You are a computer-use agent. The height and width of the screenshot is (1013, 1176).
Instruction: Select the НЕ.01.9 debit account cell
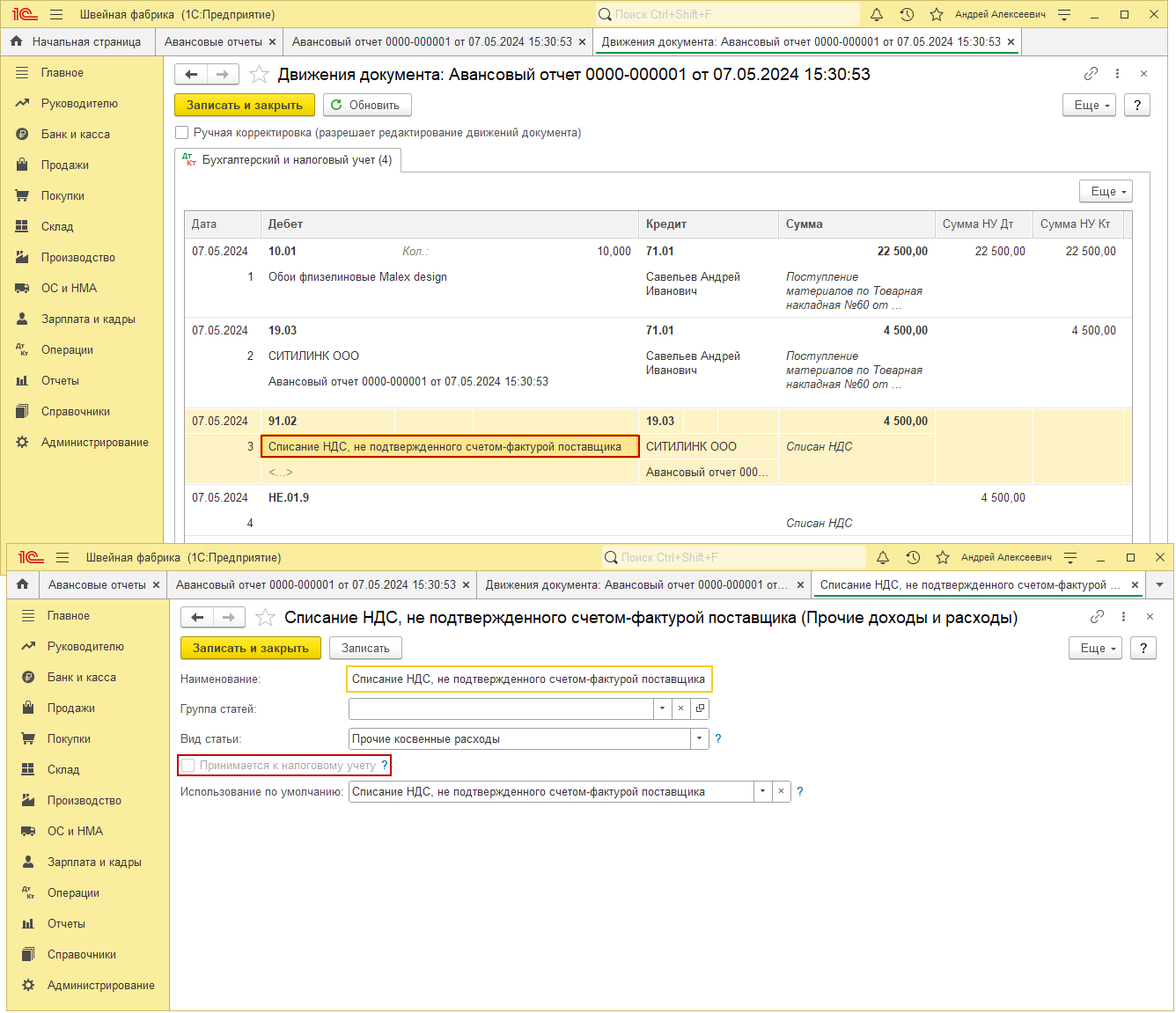point(449,497)
